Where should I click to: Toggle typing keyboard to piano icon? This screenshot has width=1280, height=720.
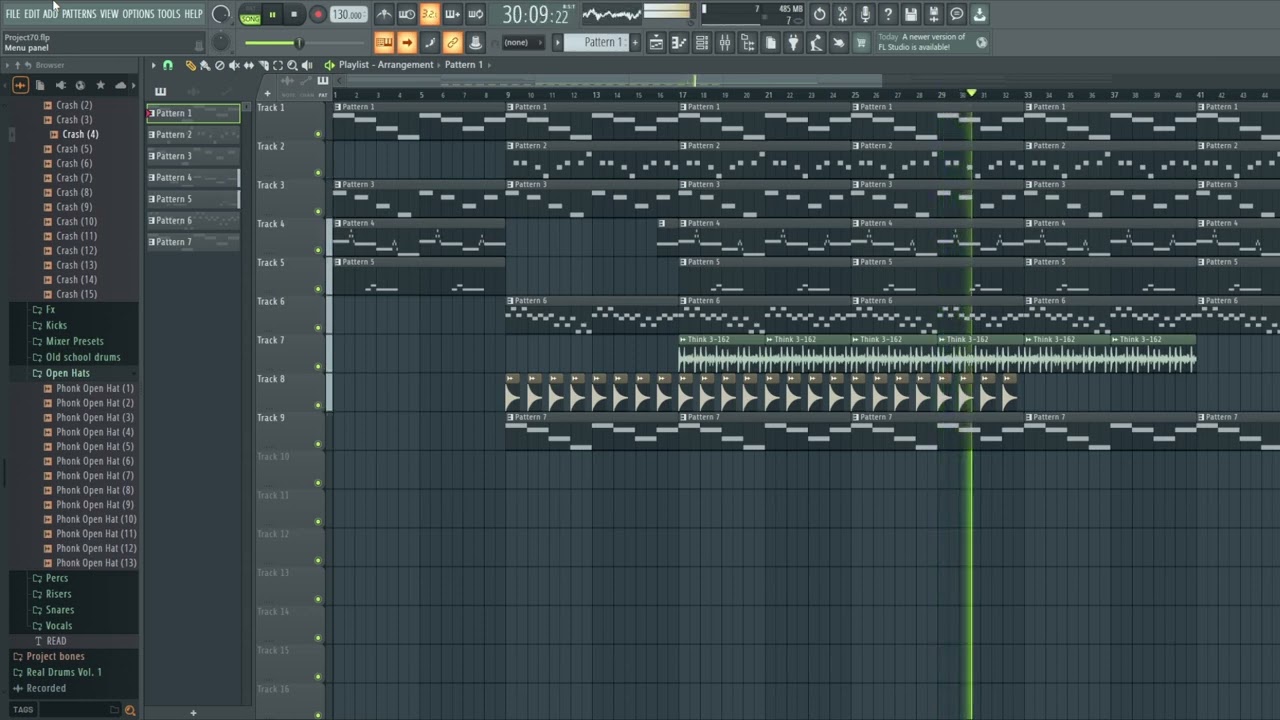[384, 42]
